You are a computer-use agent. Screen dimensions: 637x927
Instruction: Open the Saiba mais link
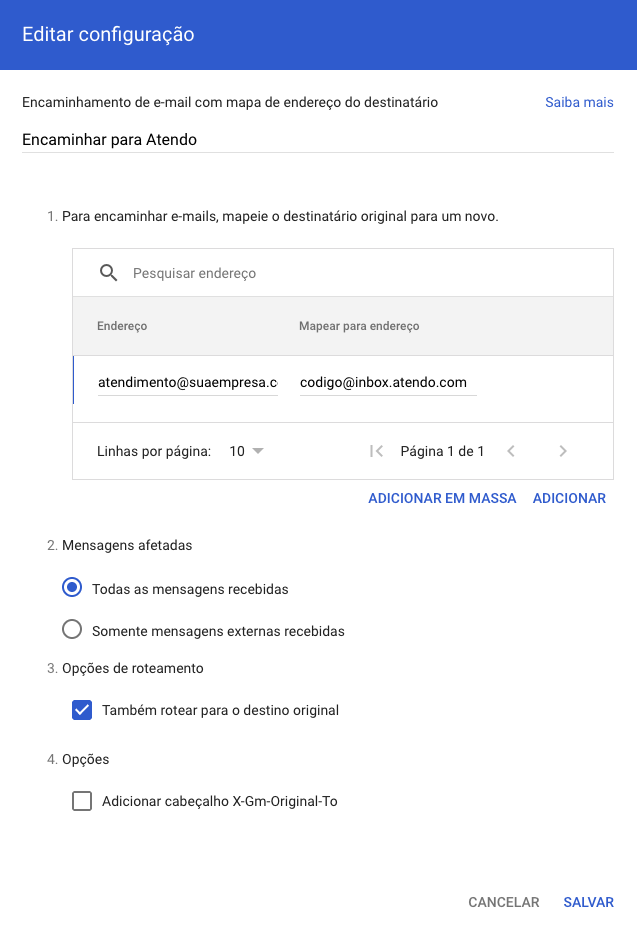(579, 102)
